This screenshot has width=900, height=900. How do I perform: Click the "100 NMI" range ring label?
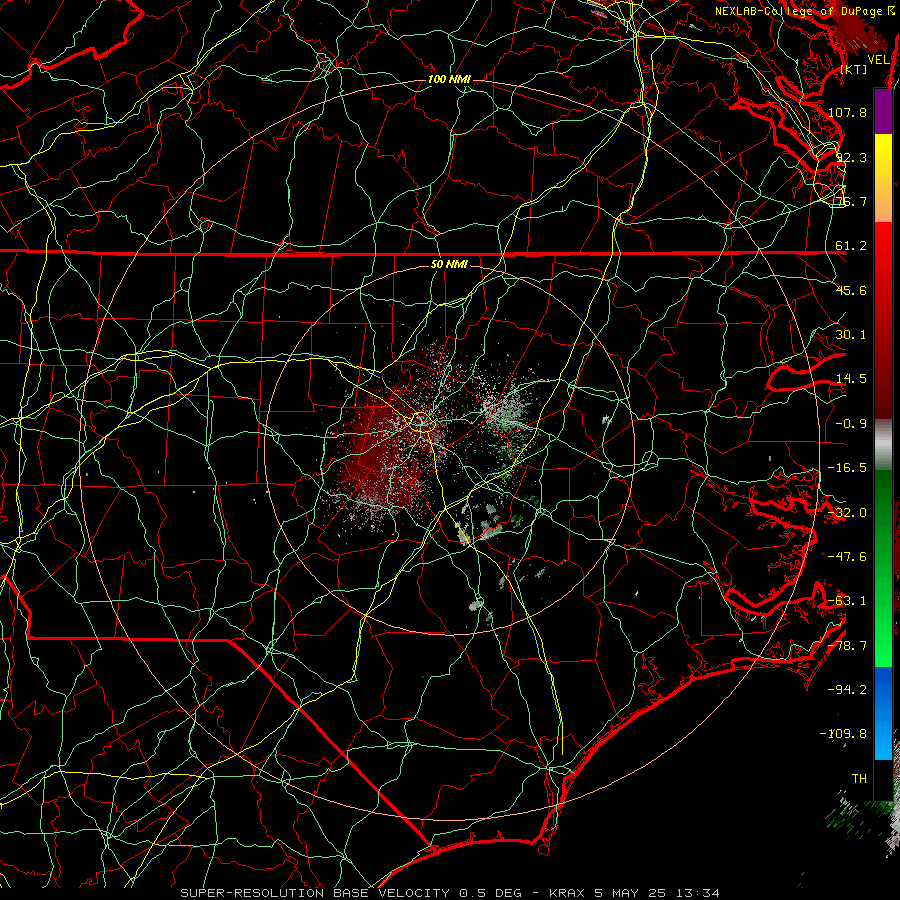pyautogui.click(x=449, y=79)
